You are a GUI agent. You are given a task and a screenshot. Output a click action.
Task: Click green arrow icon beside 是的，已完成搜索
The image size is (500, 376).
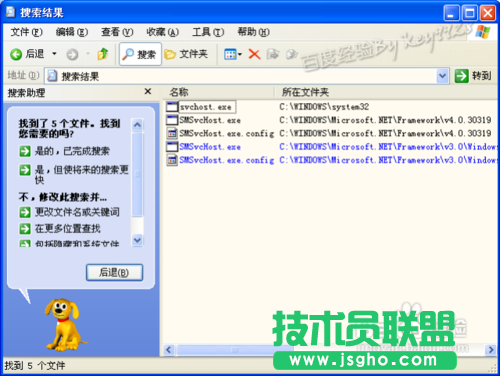click(x=25, y=151)
